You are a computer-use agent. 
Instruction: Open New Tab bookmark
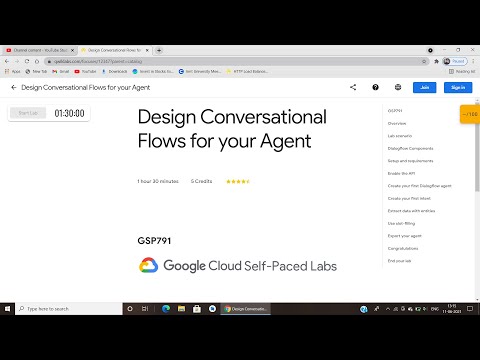tap(36, 71)
